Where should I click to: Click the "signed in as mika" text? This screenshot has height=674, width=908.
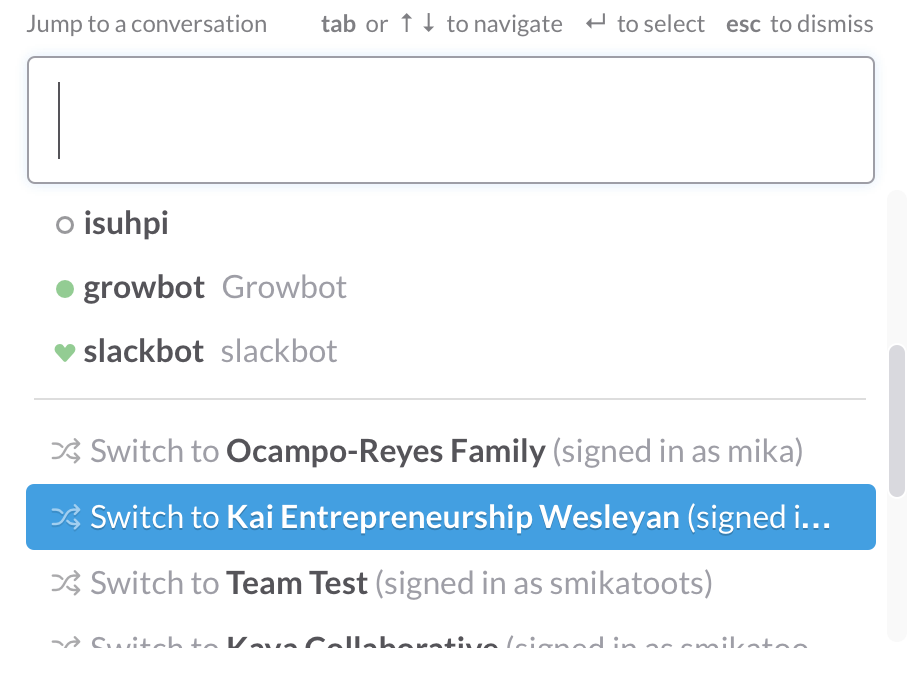click(x=679, y=452)
